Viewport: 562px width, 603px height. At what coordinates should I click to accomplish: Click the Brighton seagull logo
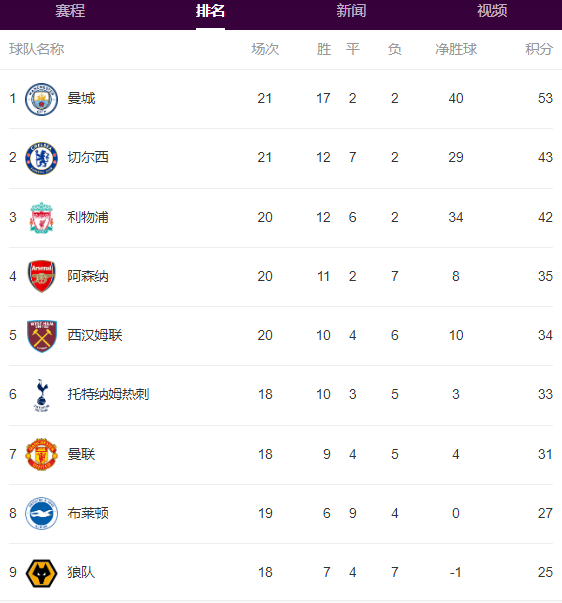[x=42, y=513]
